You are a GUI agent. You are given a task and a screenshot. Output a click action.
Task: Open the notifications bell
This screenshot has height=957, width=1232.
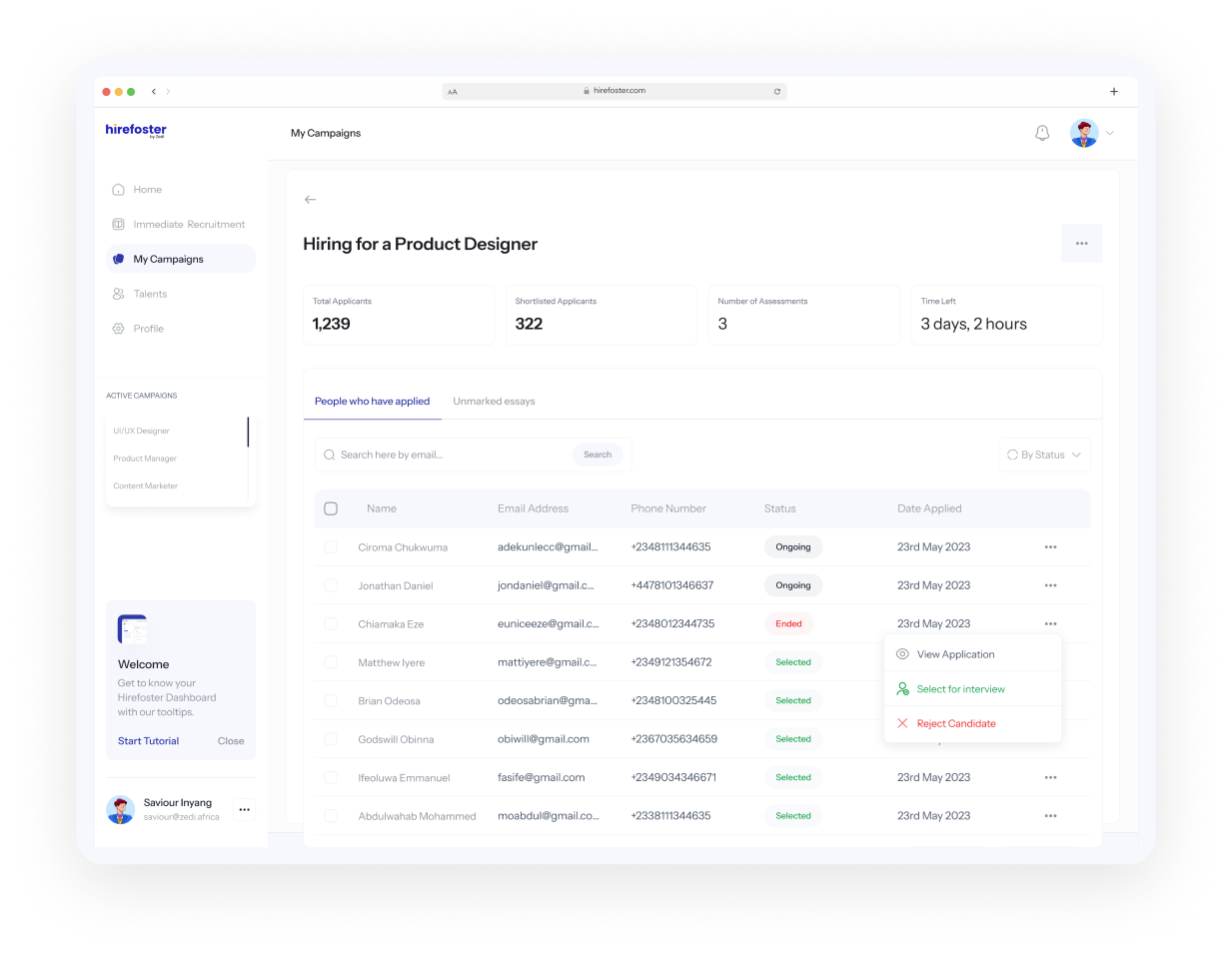point(1042,133)
